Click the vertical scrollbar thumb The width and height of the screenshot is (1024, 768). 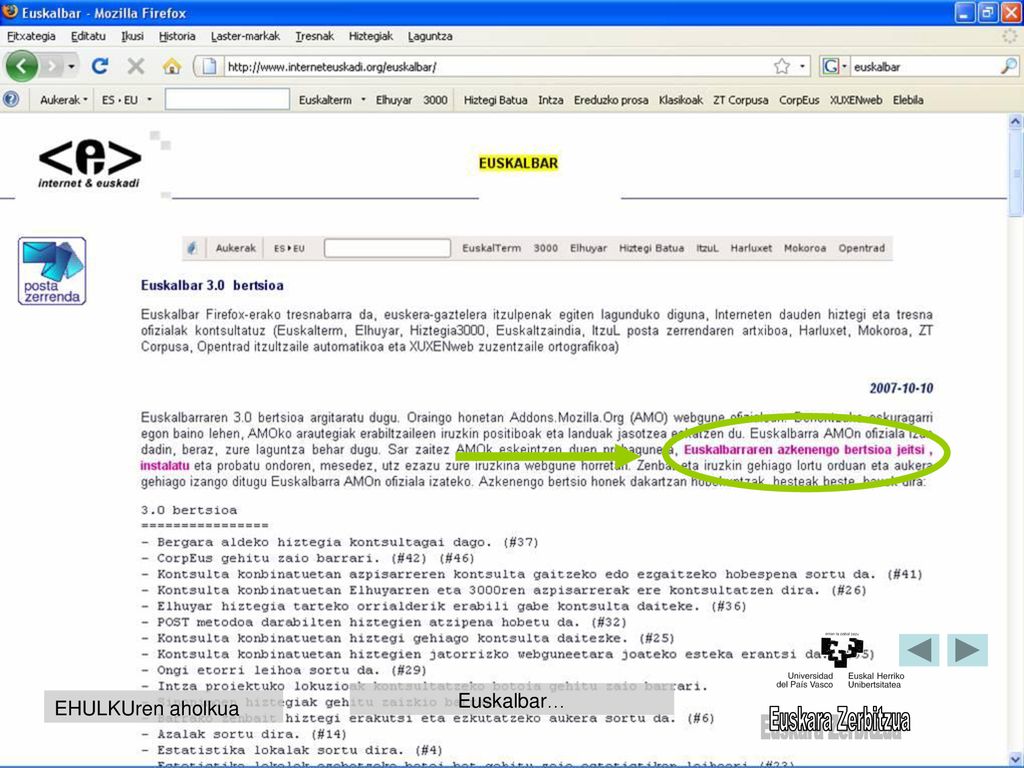1016,173
